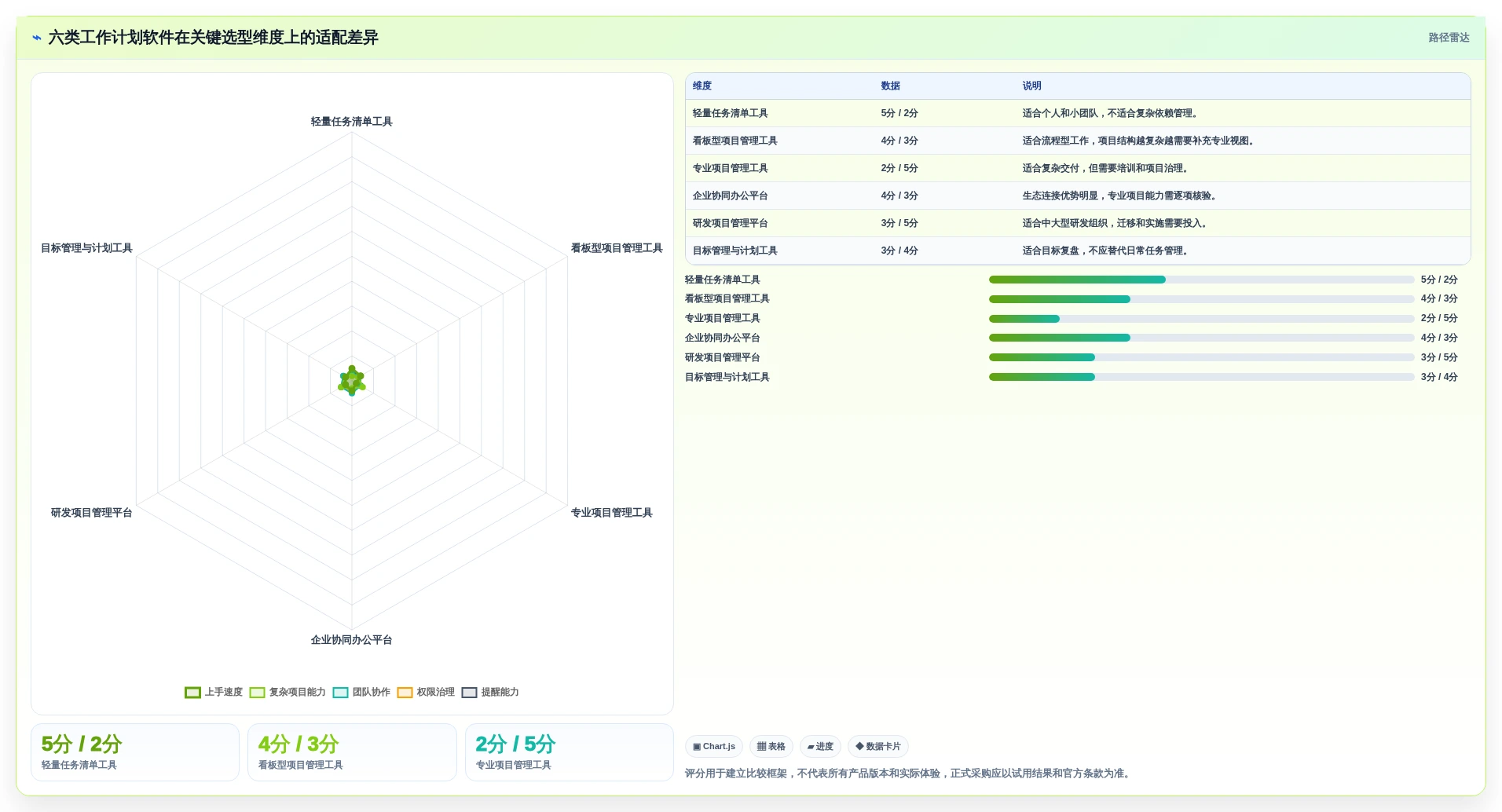Toggle the 上手速度 legend swatch
The width and height of the screenshot is (1502, 812).
(192, 693)
